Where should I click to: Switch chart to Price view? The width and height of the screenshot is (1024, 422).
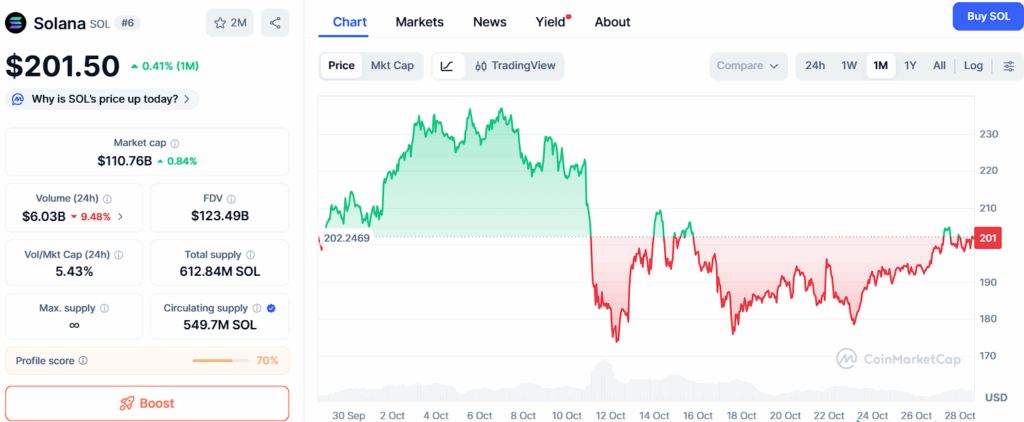[341, 66]
